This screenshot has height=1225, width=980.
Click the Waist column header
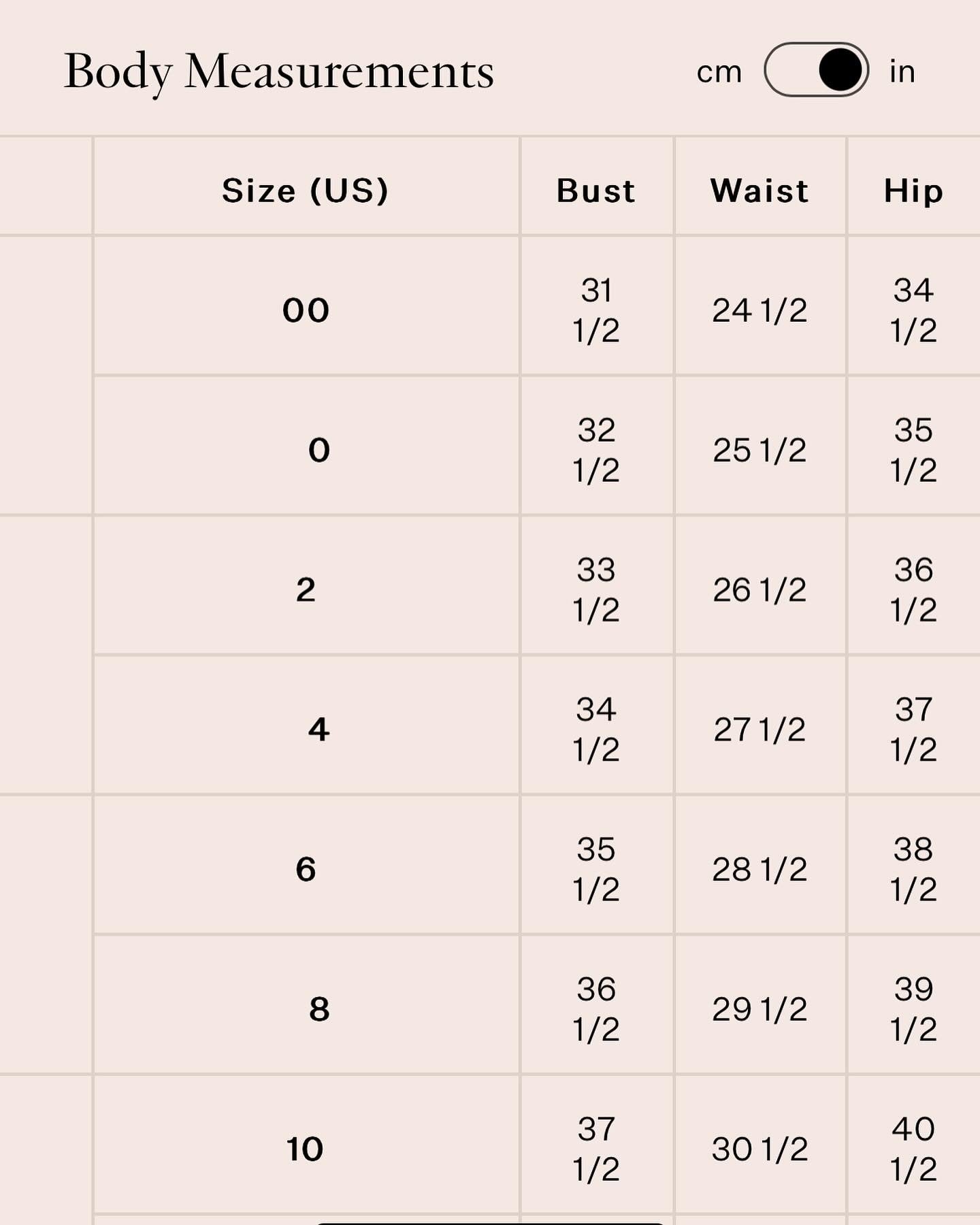(760, 191)
